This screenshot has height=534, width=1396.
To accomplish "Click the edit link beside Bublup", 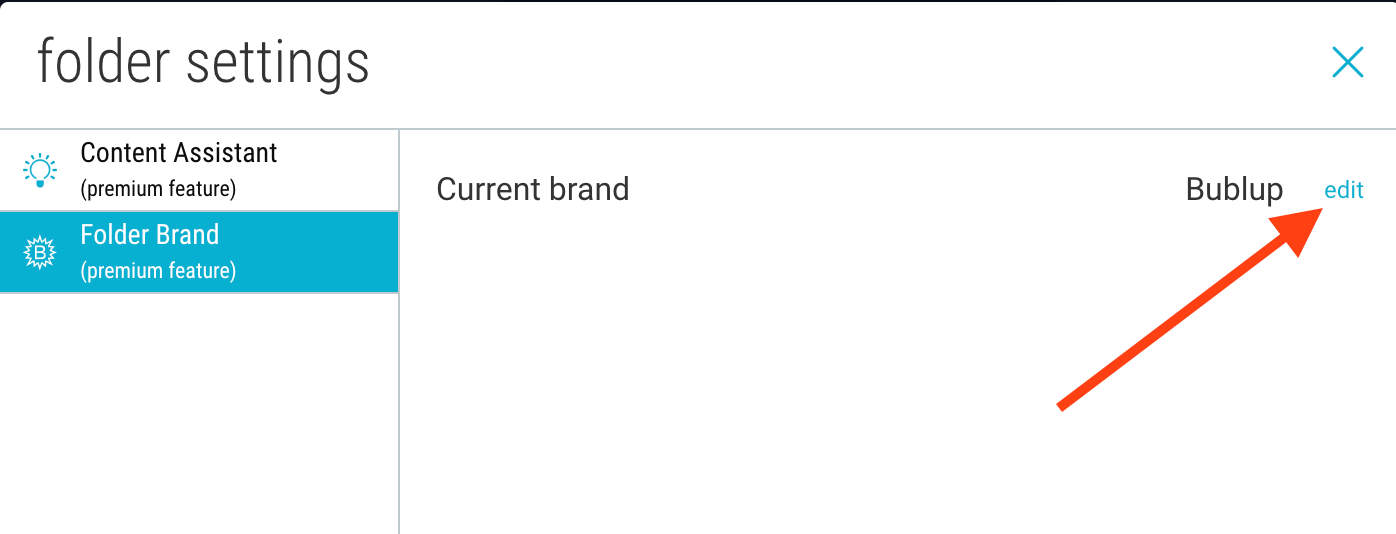I will click(x=1343, y=190).
